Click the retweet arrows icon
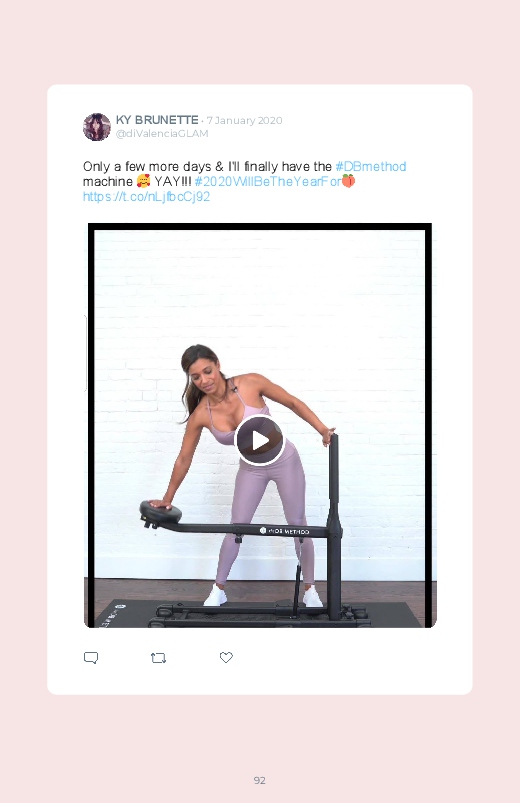This screenshot has height=803, width=520. pos(158,658)
